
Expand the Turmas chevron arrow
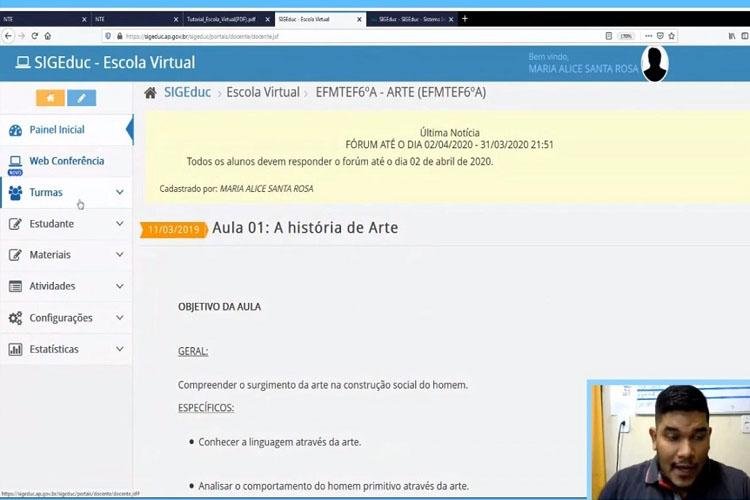click(120, 192)
